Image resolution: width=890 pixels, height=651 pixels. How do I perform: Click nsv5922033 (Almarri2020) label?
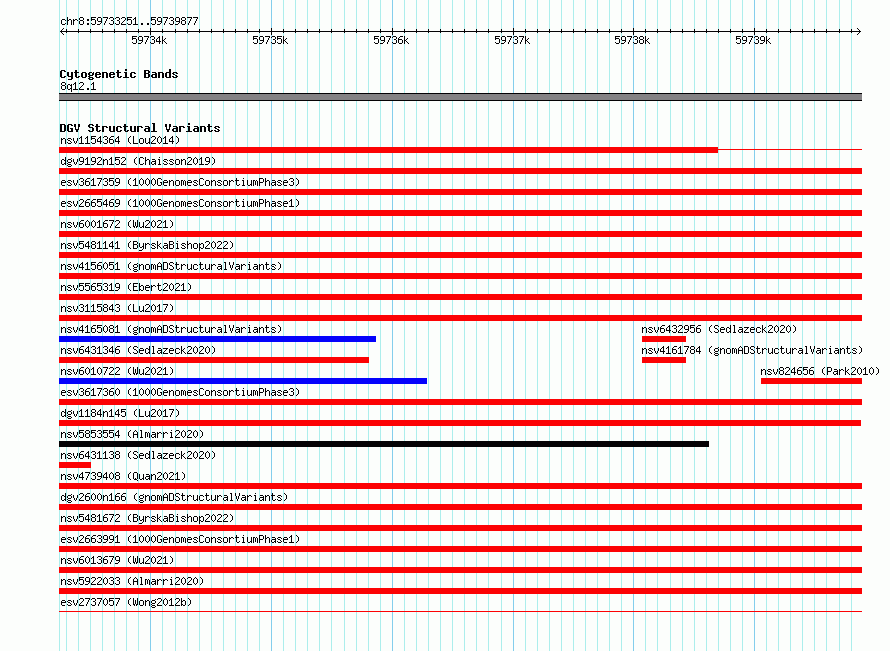tap(132, 581)
